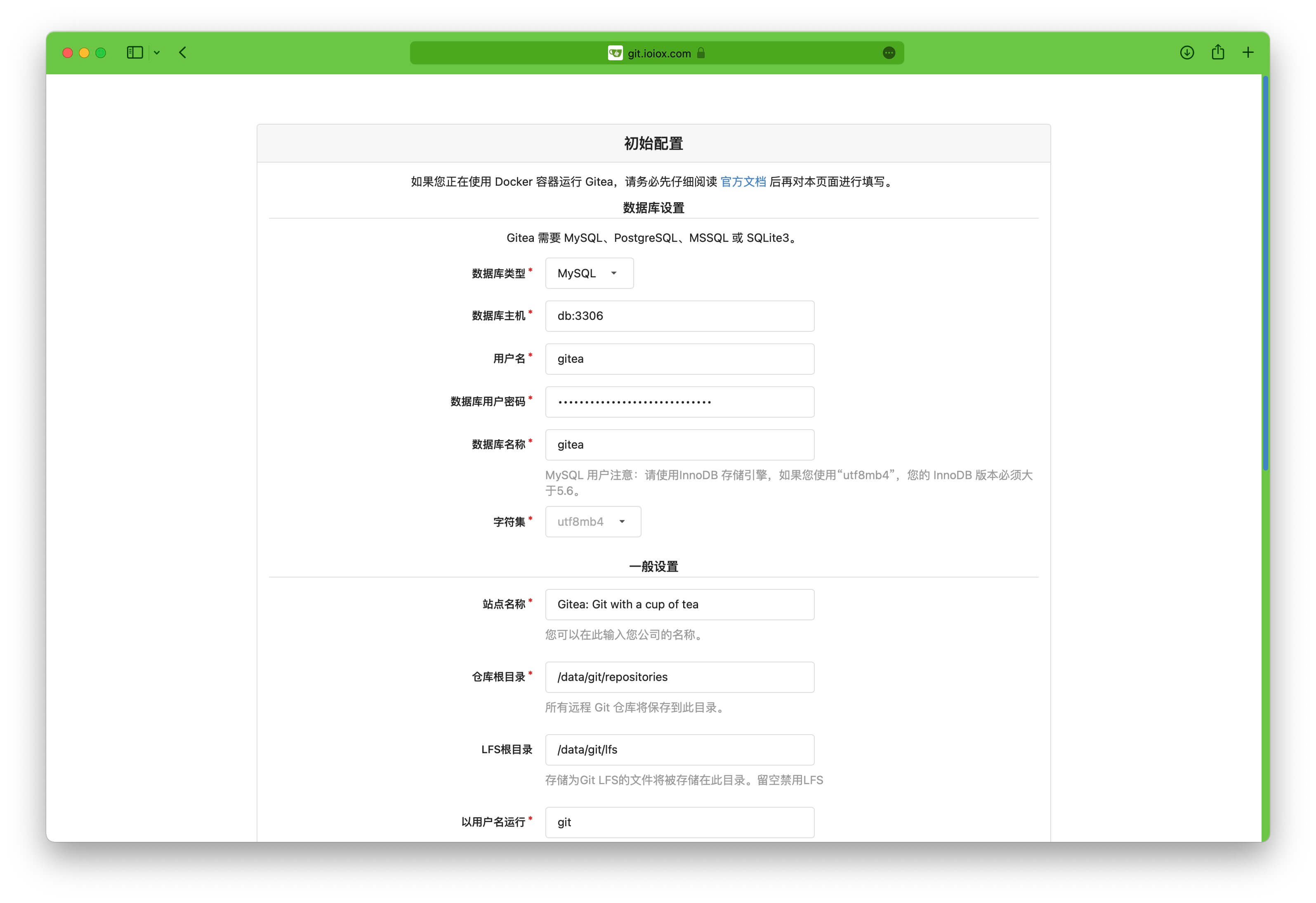The image size is (1316, 903).
Task: Open the 官方文档 link
Action: [743, 181]
